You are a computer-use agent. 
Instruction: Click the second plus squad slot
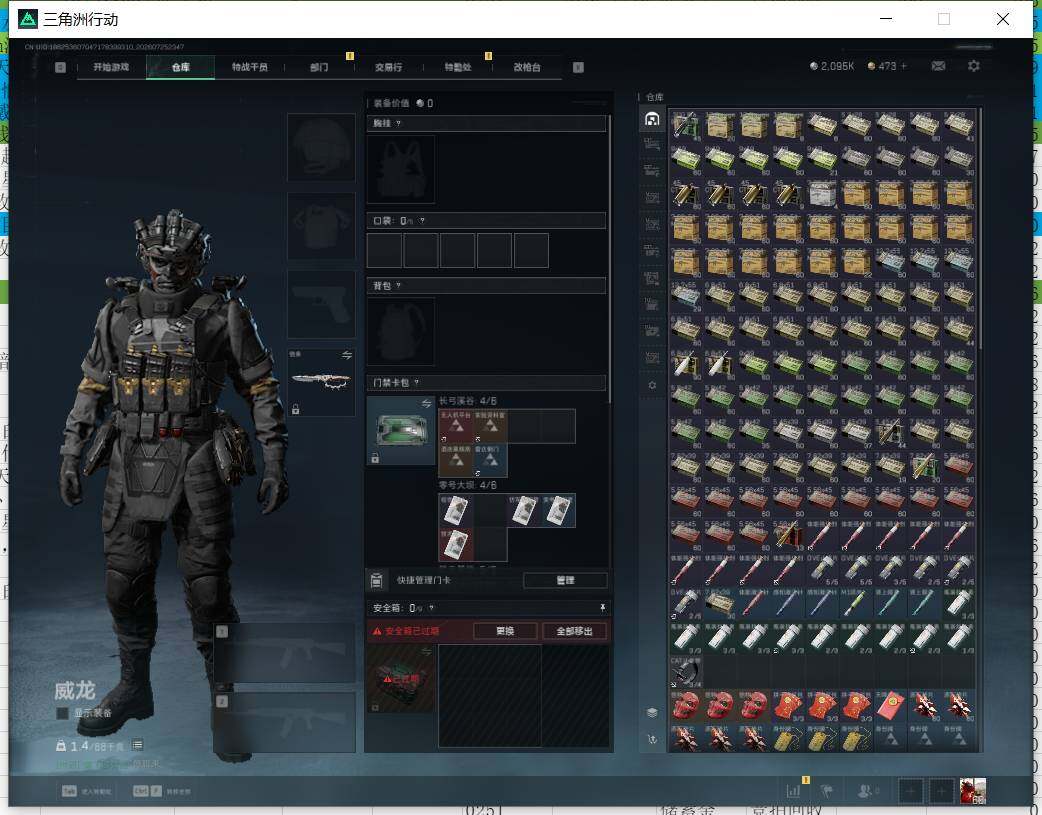pyautogui.click(x=942, y=791)
